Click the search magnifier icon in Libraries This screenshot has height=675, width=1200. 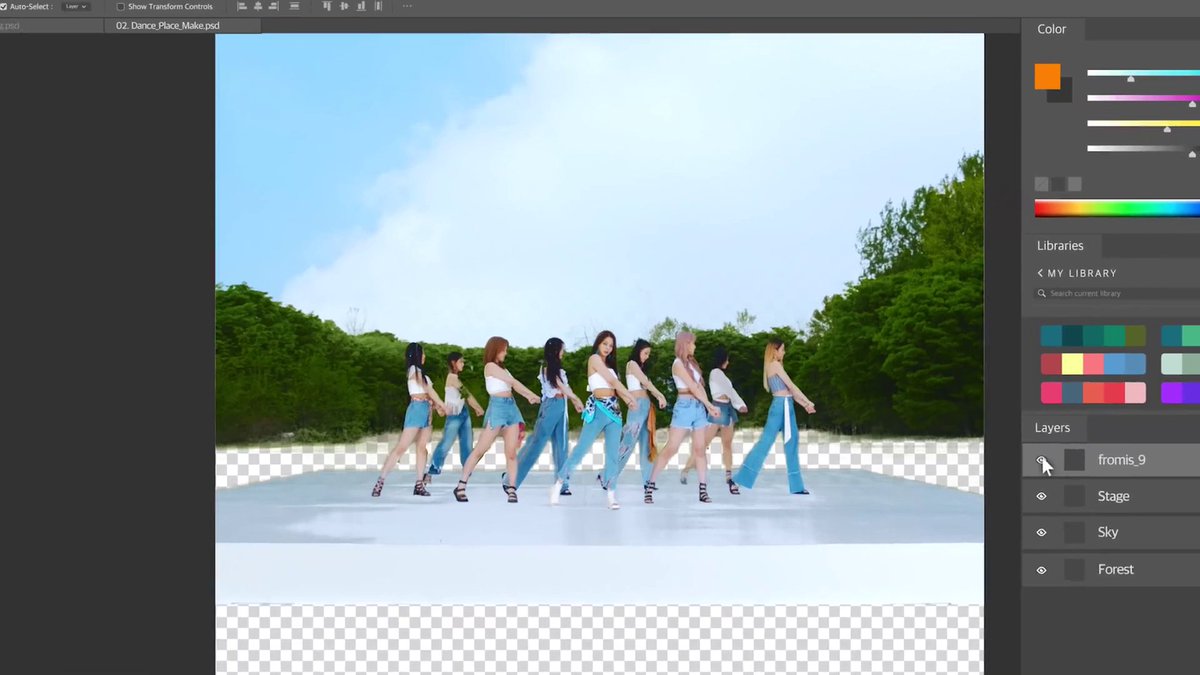point(1042,294)
